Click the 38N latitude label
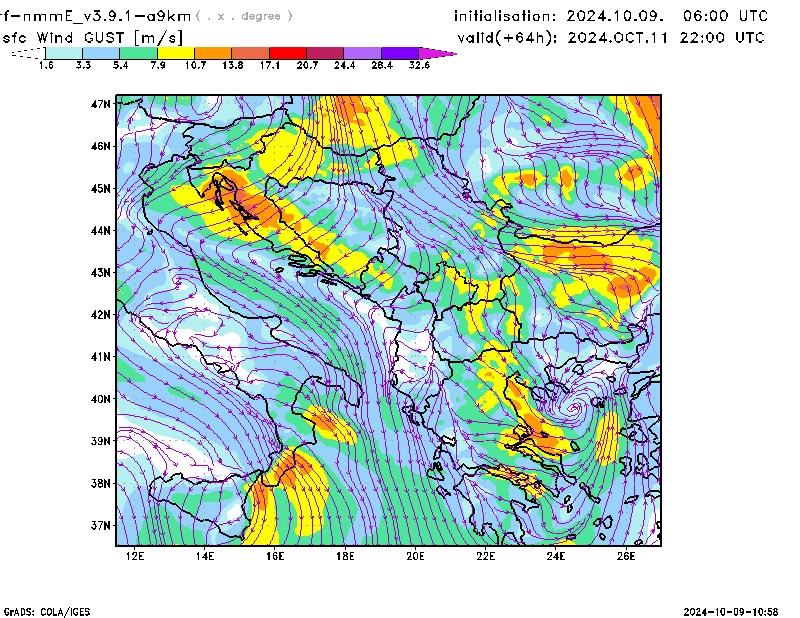Viewport: 800px width, 618px height. tap(101, 483)
